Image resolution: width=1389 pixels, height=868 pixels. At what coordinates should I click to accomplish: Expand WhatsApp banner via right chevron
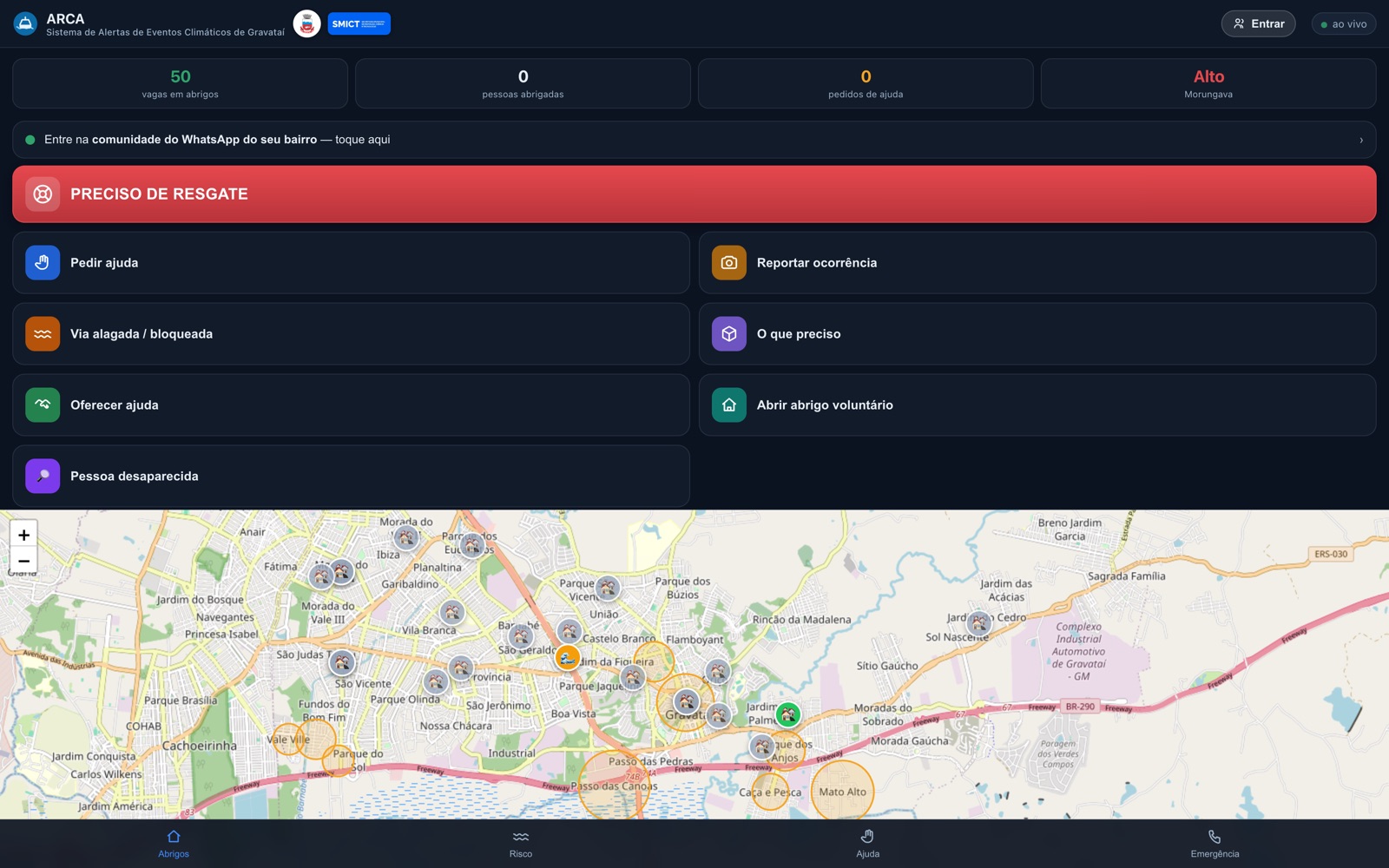[x=1360, y=140]
